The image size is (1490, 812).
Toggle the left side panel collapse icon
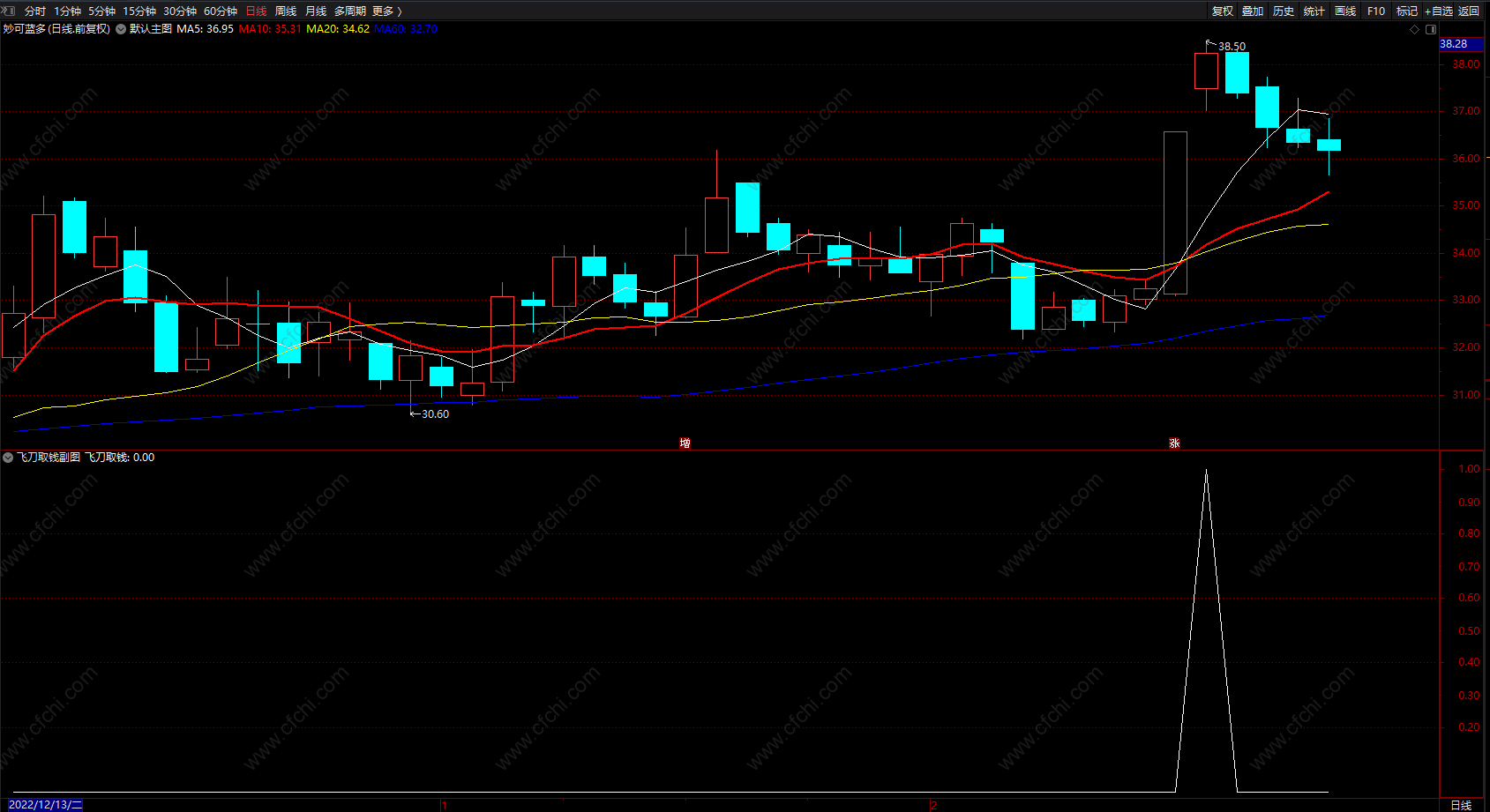tap(9, 11)
